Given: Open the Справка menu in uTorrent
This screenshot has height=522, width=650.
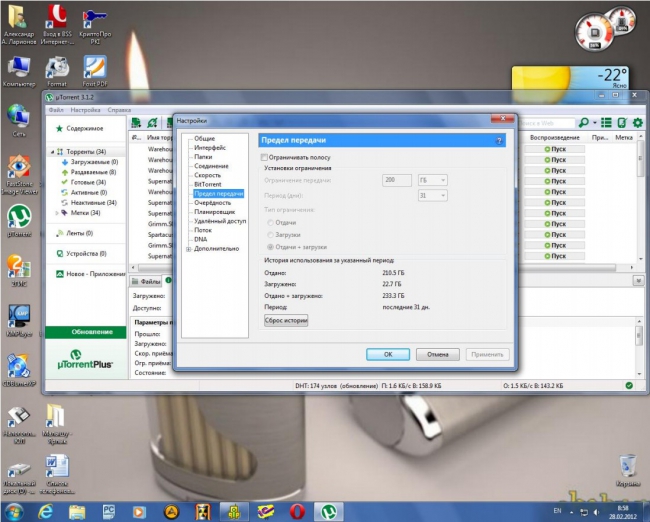Looking at the screenshot, I should (119, 110).
